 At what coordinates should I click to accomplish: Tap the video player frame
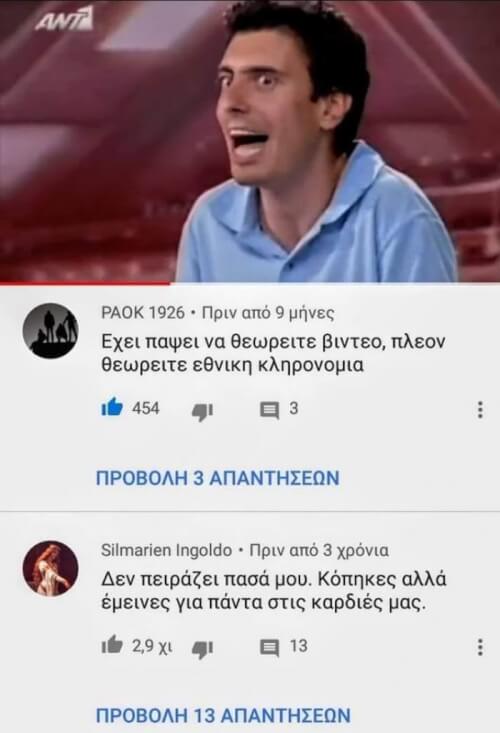pyautogui.click(x=250, y=140)
